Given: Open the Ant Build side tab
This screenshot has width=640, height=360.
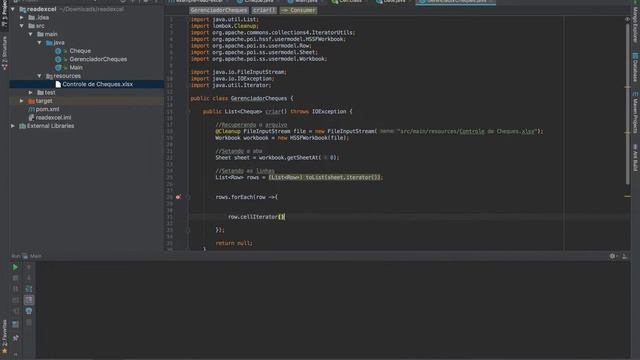Looking at the screenshot, I should coord(635,157).
